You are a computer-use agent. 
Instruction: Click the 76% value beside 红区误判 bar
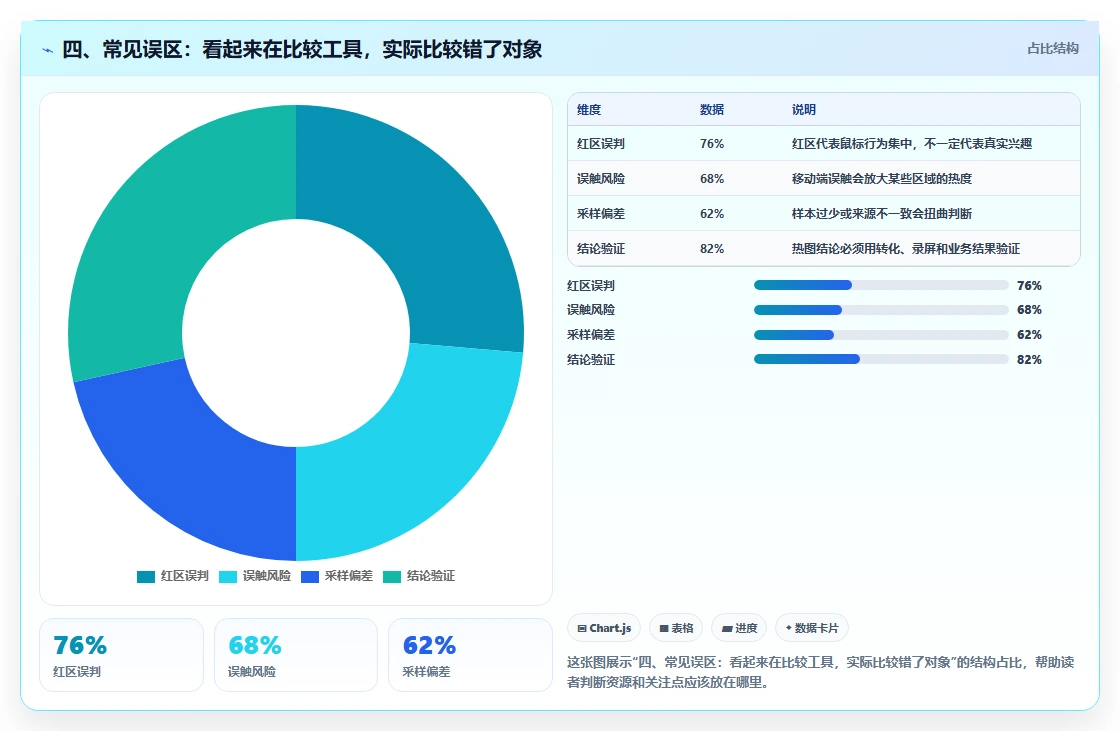[x=1029, y=285]
